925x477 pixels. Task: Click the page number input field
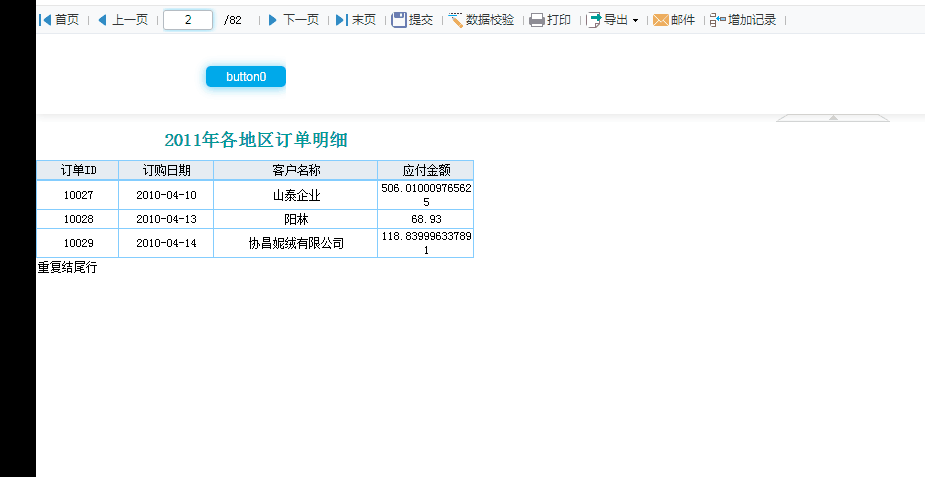(188, 20)
